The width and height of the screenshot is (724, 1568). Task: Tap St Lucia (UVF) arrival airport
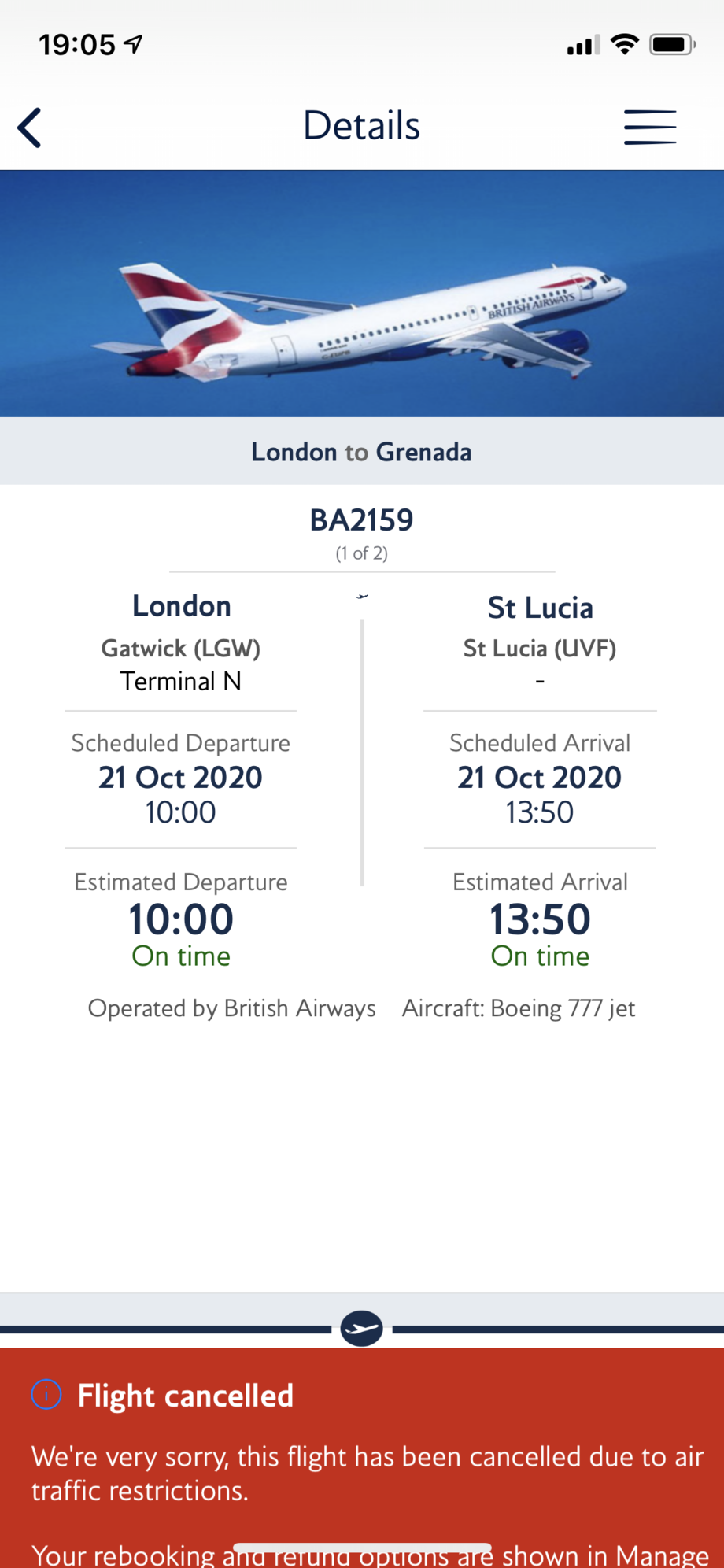(540, 648)
